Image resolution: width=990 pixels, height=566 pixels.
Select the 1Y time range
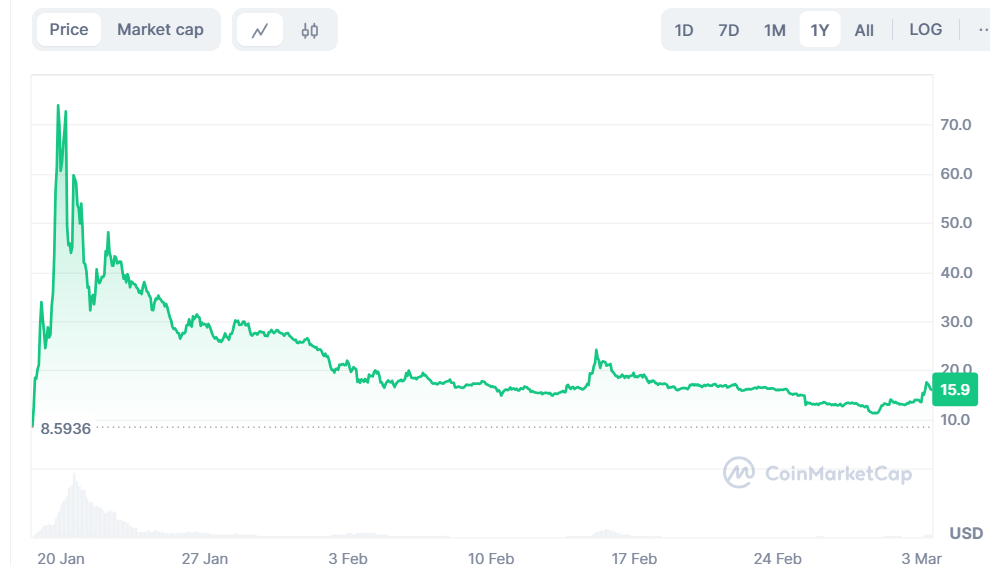tap(820, 30)
